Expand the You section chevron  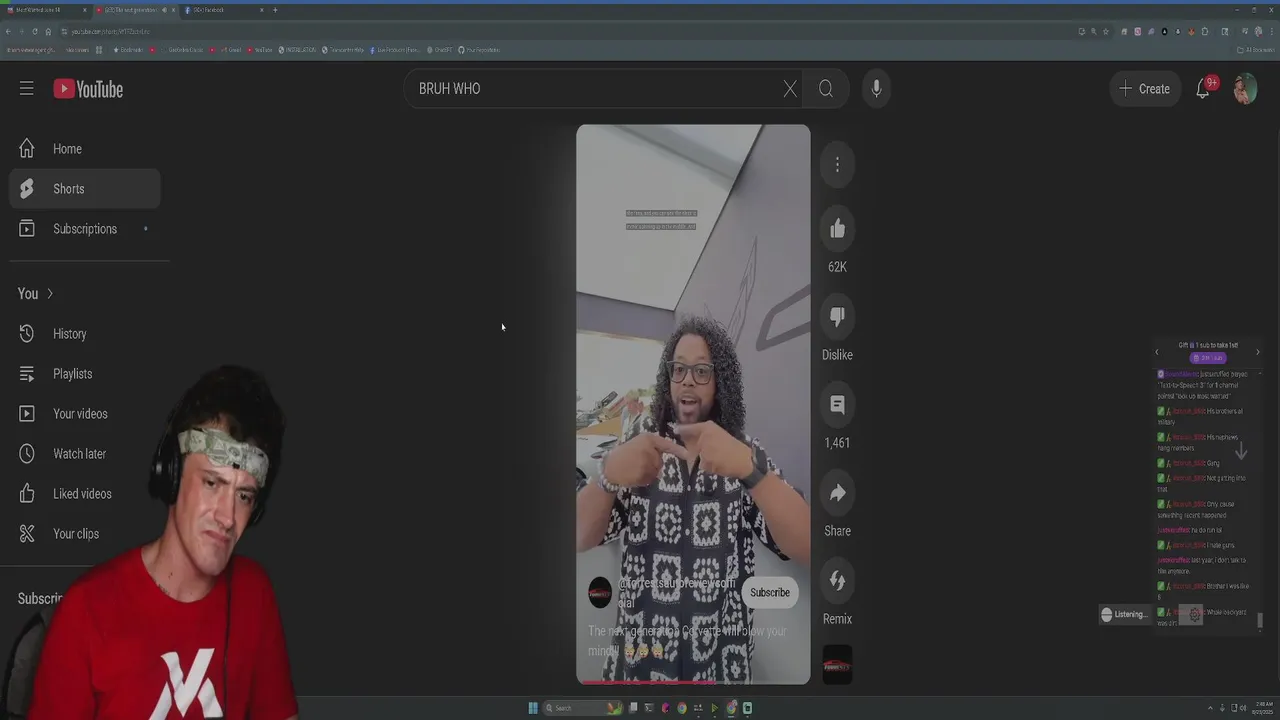pyautogui.click(x=50, y=294)
